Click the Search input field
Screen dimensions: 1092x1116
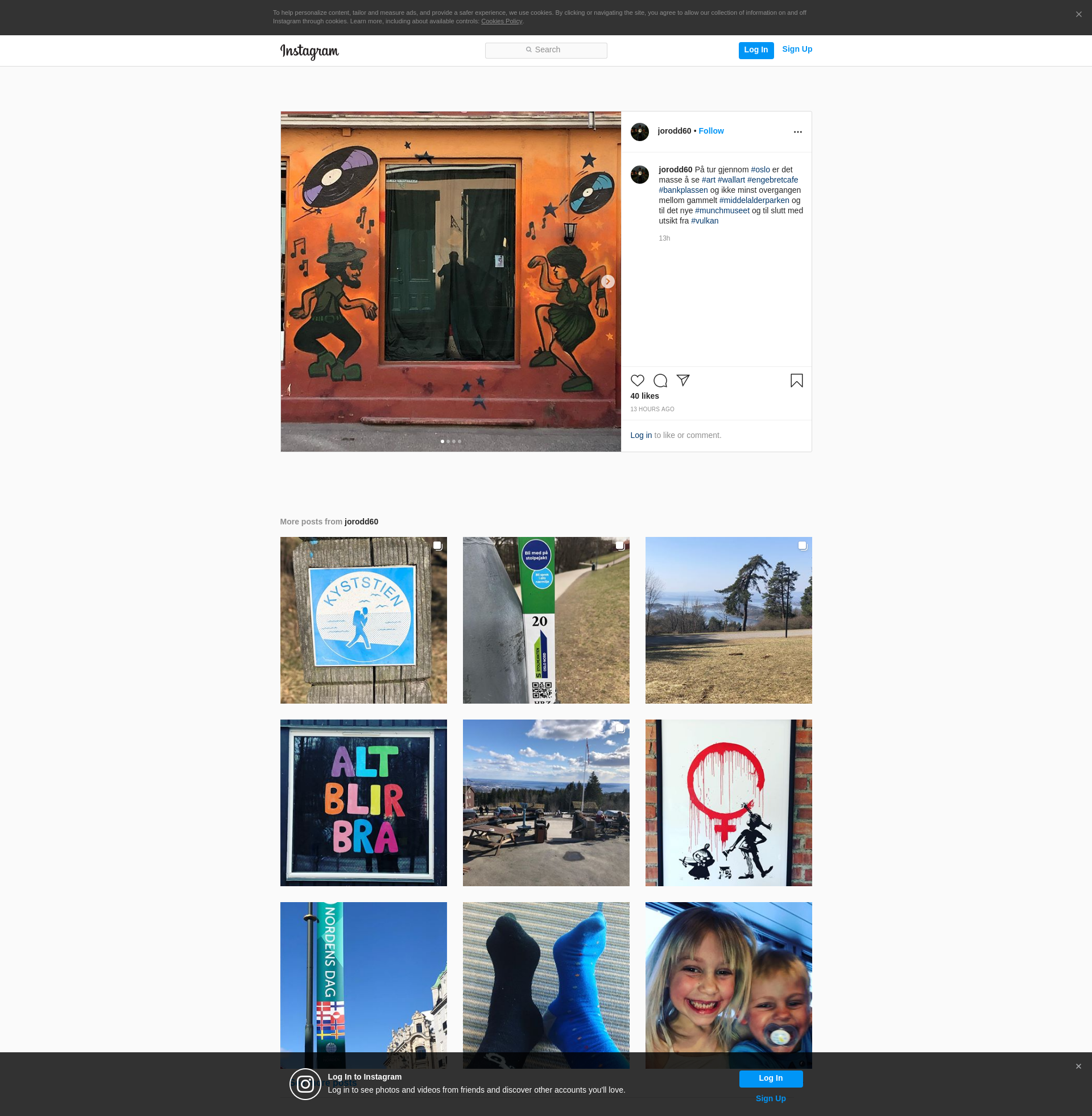tap(545, 51)
